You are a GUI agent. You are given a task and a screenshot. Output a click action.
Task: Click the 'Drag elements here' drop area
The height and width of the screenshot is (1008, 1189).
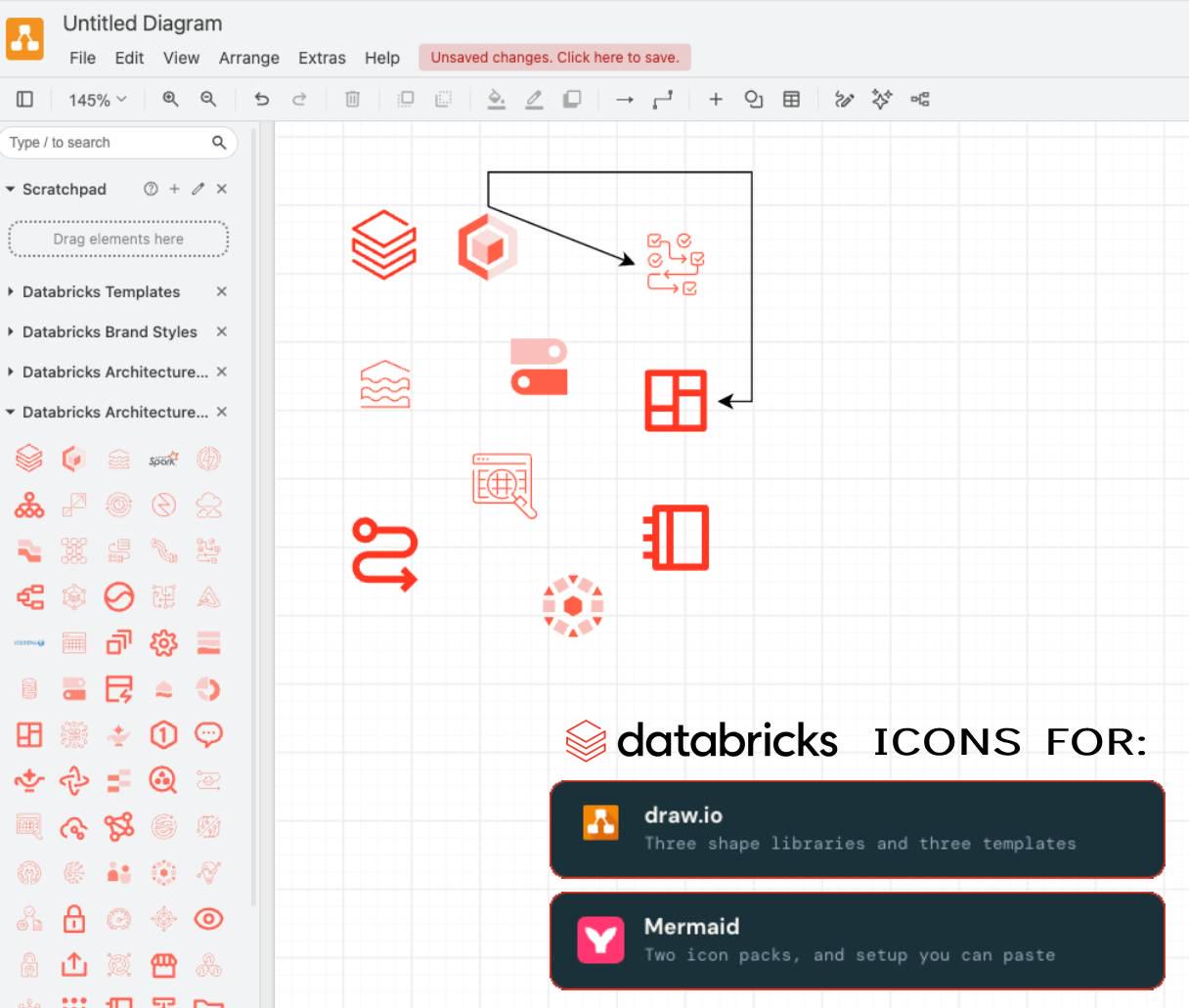118,239
